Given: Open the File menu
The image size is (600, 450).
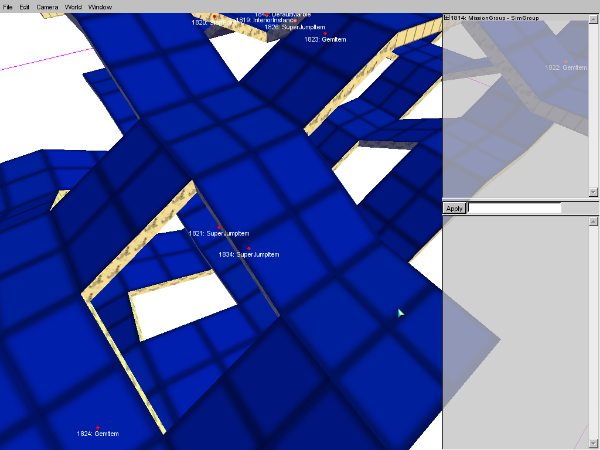Looking at the screenshot, I should (x=8, y=6).
